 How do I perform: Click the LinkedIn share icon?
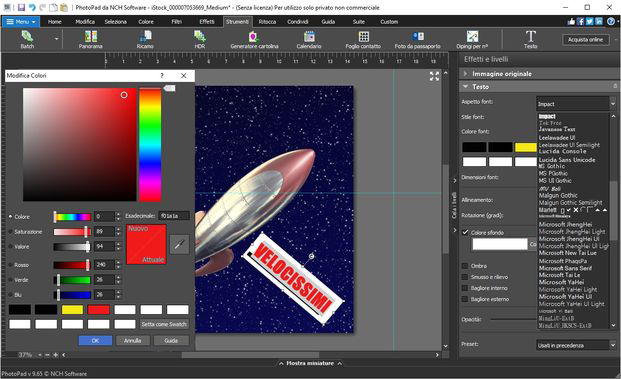click(x=599, y=21)
